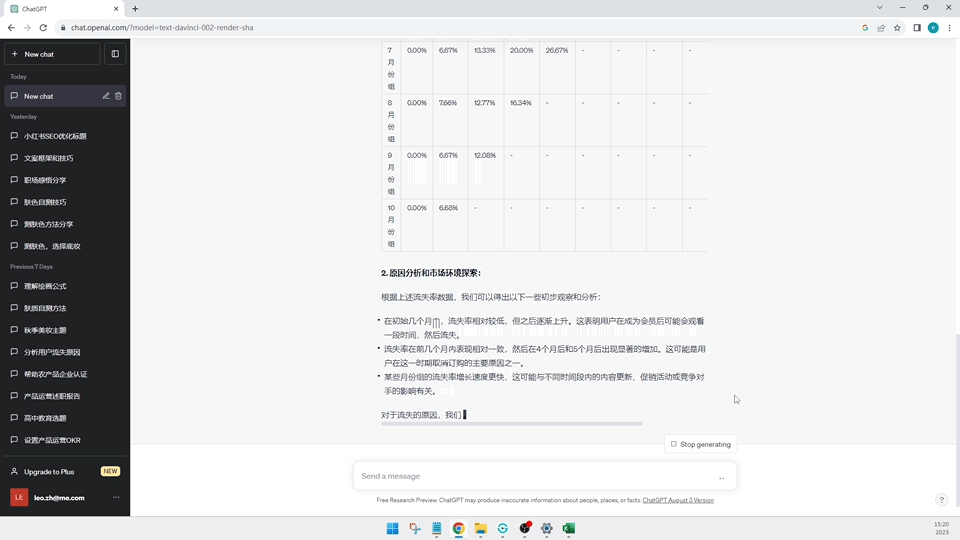960x540 pixels.
Task: Open Excel from the taskbar
Action: click(569, 528)
